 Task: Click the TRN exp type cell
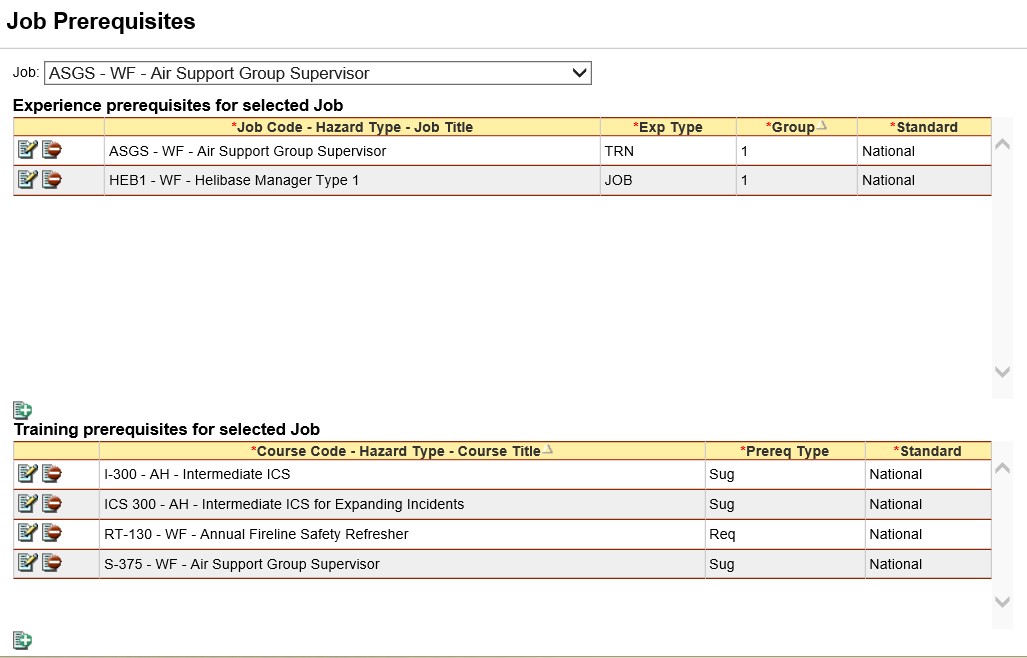[x=668, y=151]
